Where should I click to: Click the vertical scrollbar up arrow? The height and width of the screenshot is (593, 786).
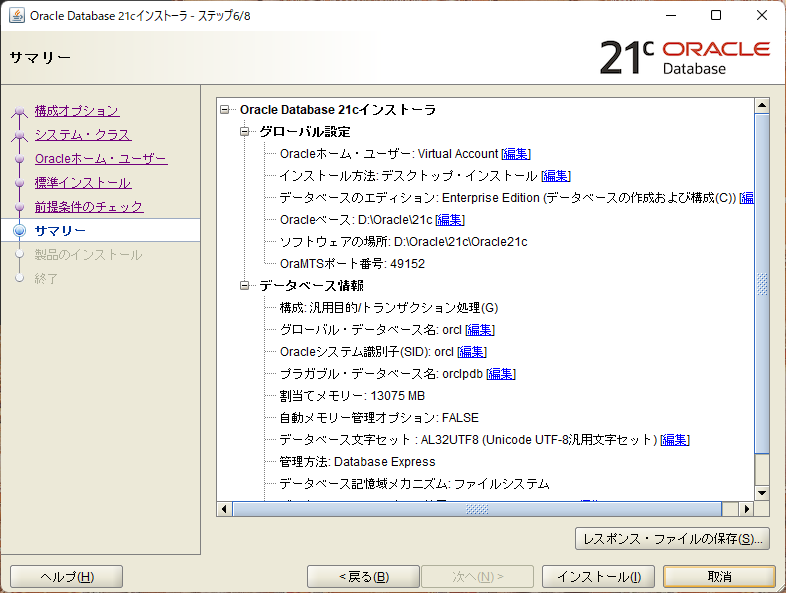coord(762,105)
